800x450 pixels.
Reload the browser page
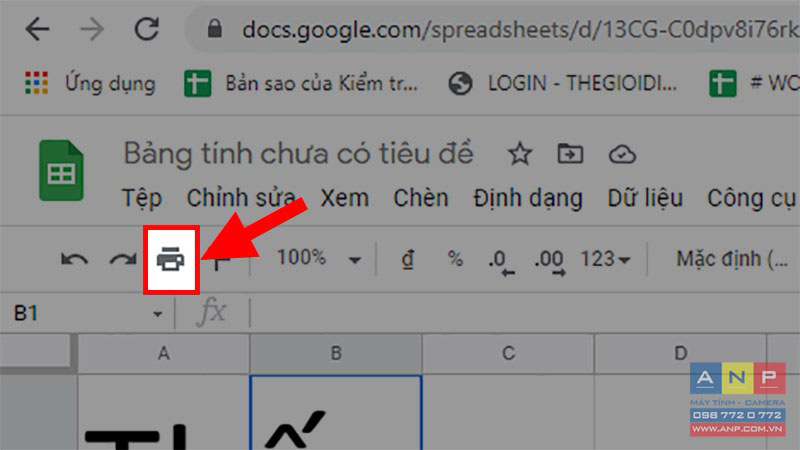pyautogui.click(x=147, y=29)
